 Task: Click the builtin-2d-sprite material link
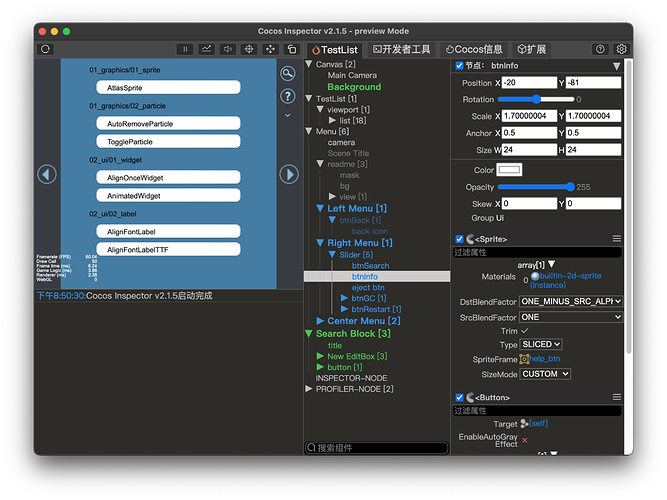point(566,280)
